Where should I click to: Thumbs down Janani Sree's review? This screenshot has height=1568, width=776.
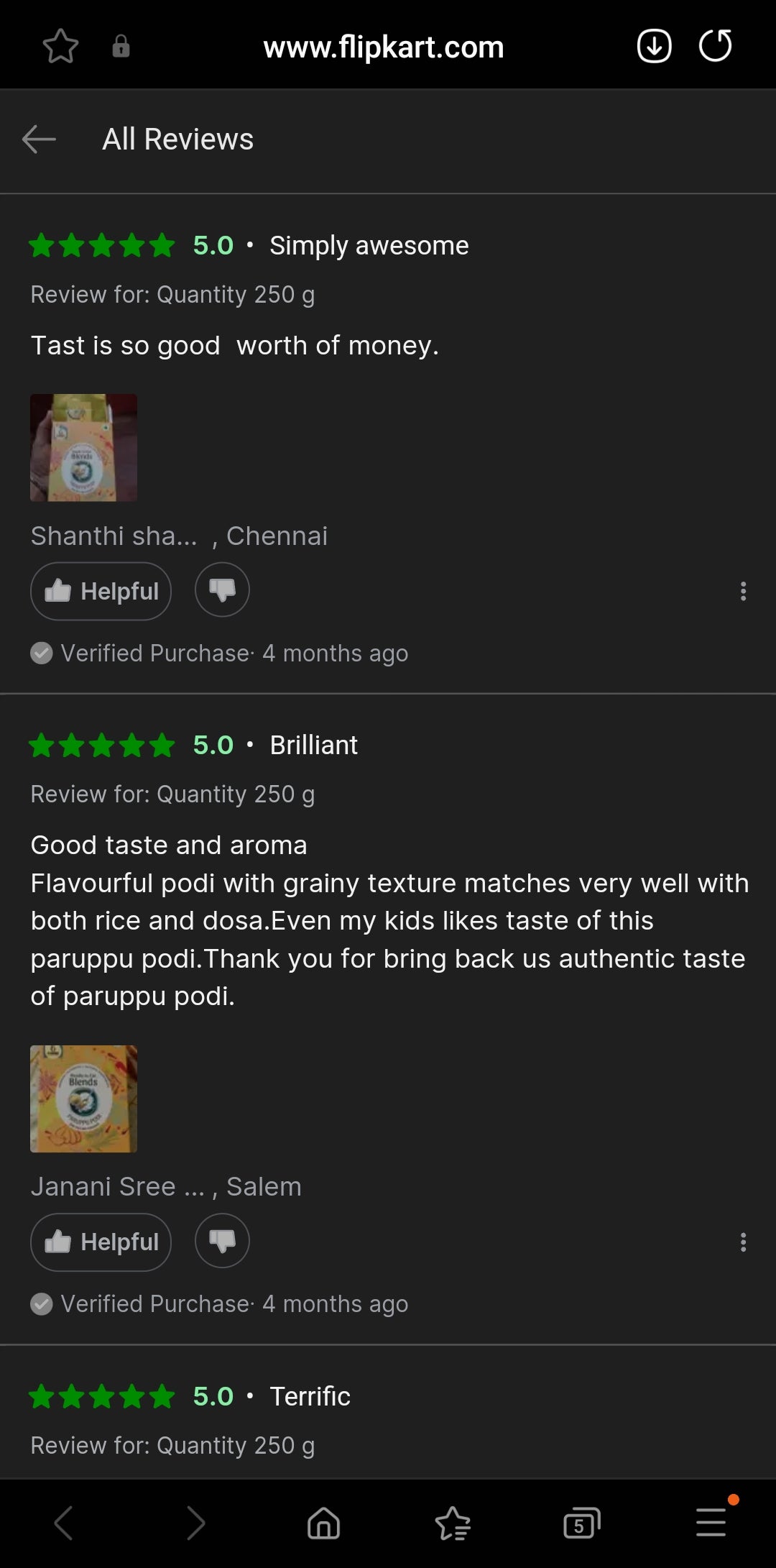click(x=222, y=1240)
